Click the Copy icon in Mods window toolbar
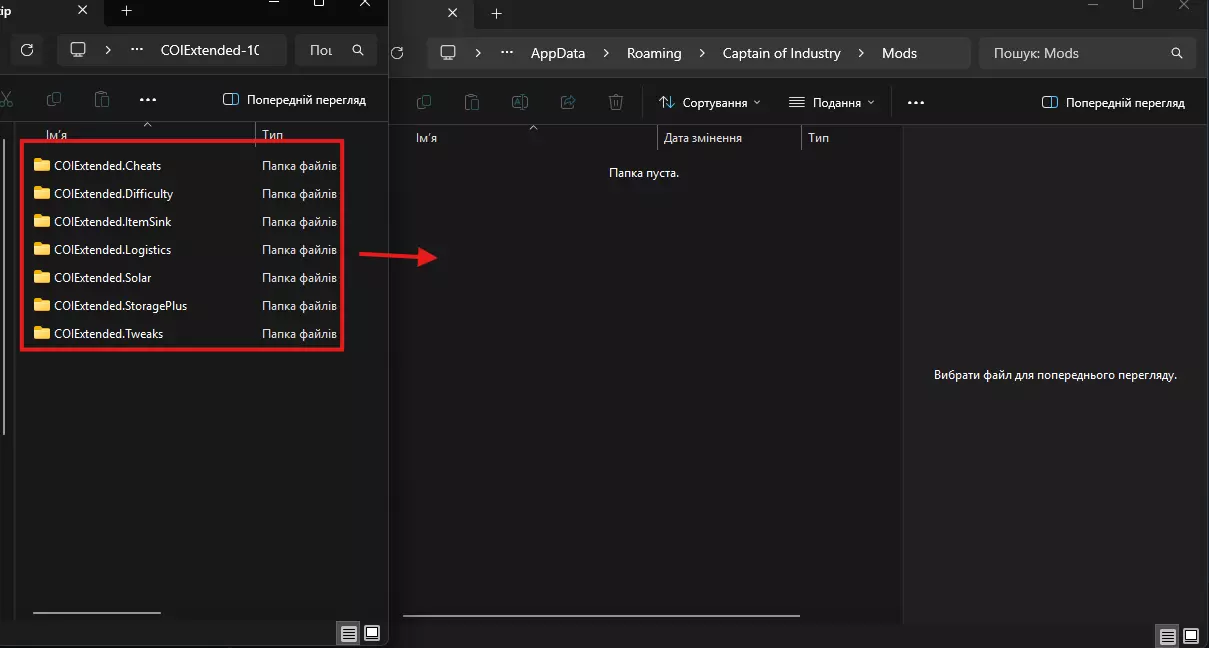1209x648 pixels. point(424,102)
